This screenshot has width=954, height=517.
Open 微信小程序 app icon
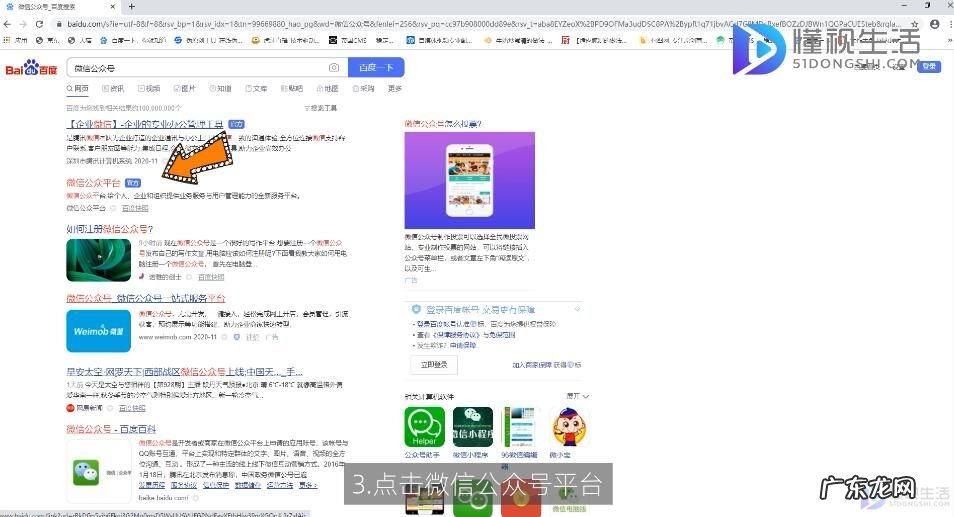coord(473,427)
